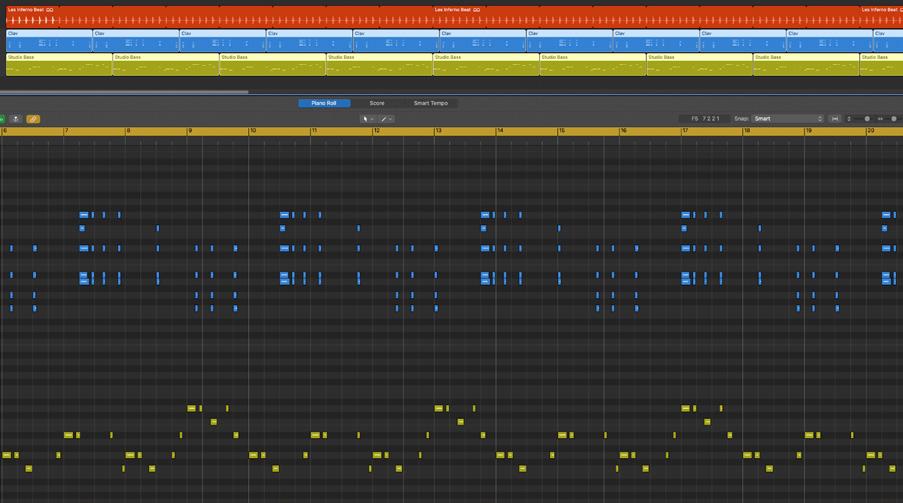Click the tracks area horizontal scrollbar
903x503 pixels.
coord(124,92)
